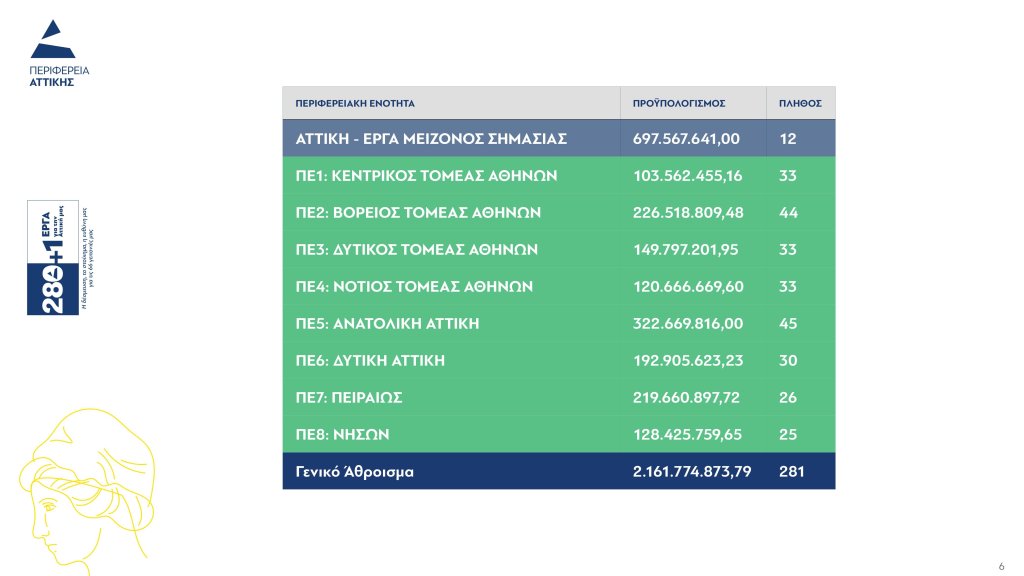Image resolution: width=1024 pixels, height=576 pixels.
Task: Click the ΠΕ8: ΝΗΣΩΝ row label
Action: point(342,434)
